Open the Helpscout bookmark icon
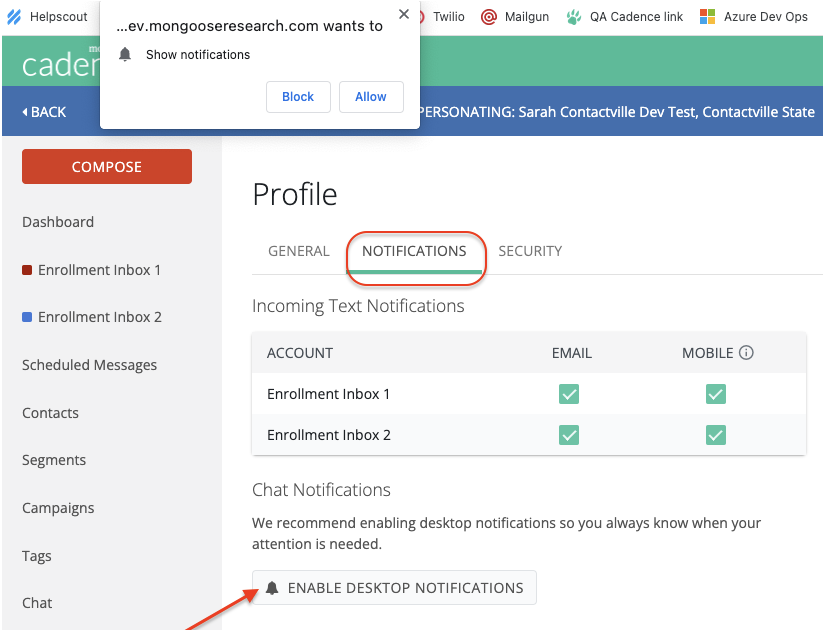The height and width of the screenshot is (630, 824). pyautogui.click(x=14, y=17)
